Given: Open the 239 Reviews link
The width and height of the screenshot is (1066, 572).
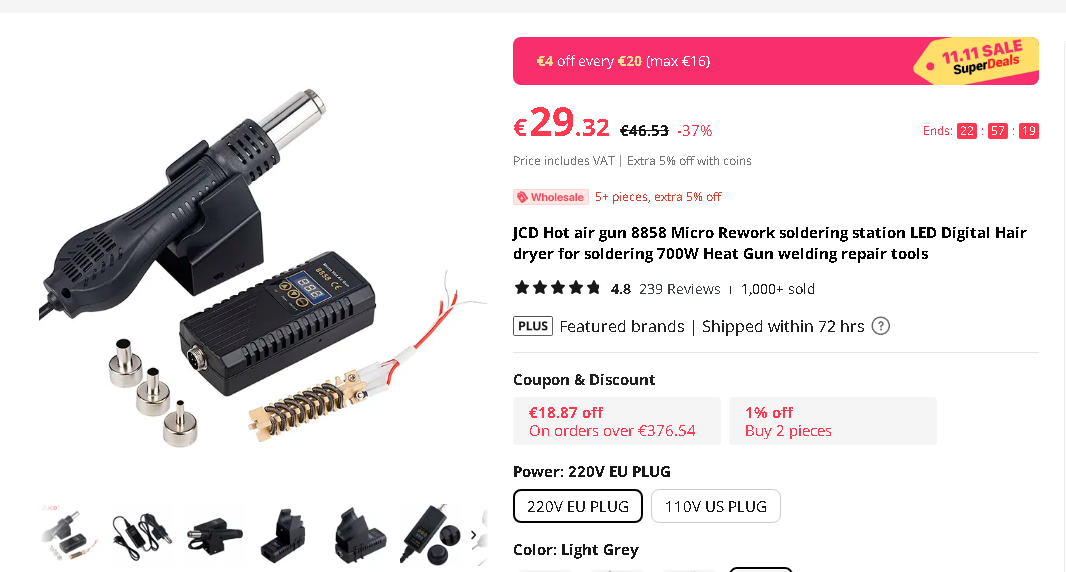Looking at the screenshot, I should [x=679, y=289].
